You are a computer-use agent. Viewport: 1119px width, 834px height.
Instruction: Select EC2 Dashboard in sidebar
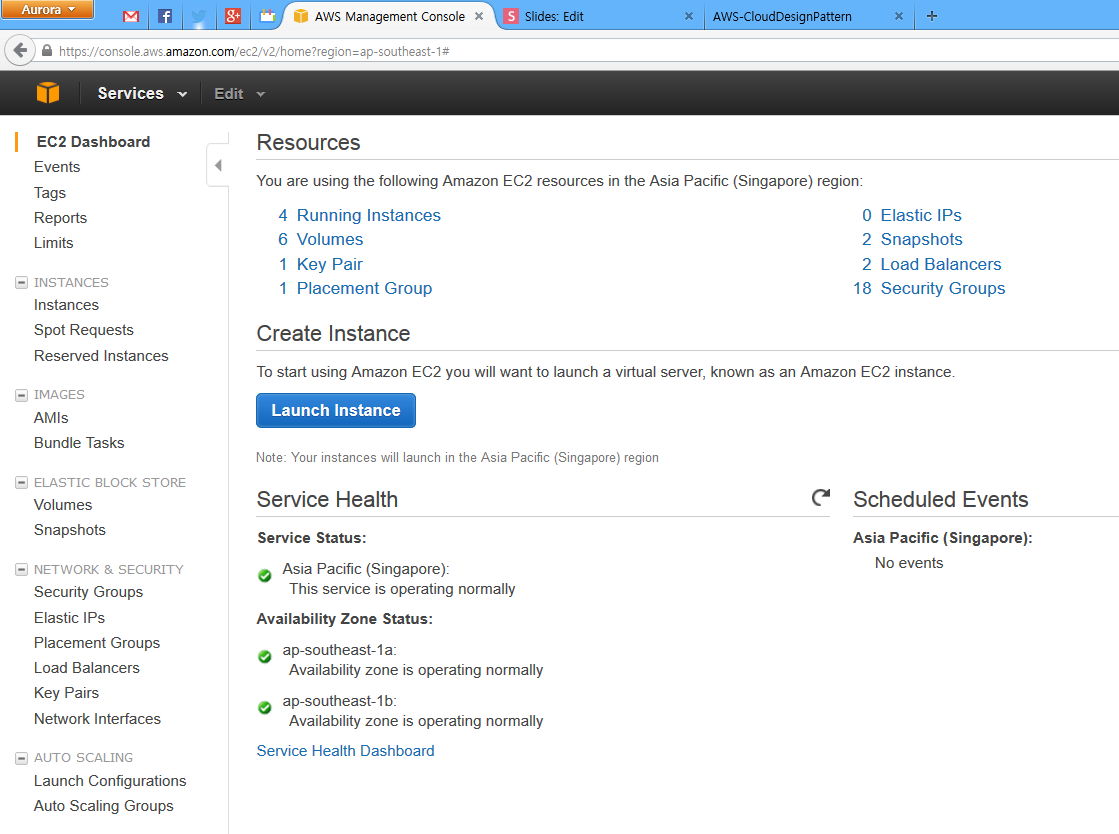pyautogui.click(x=93, y=141)
